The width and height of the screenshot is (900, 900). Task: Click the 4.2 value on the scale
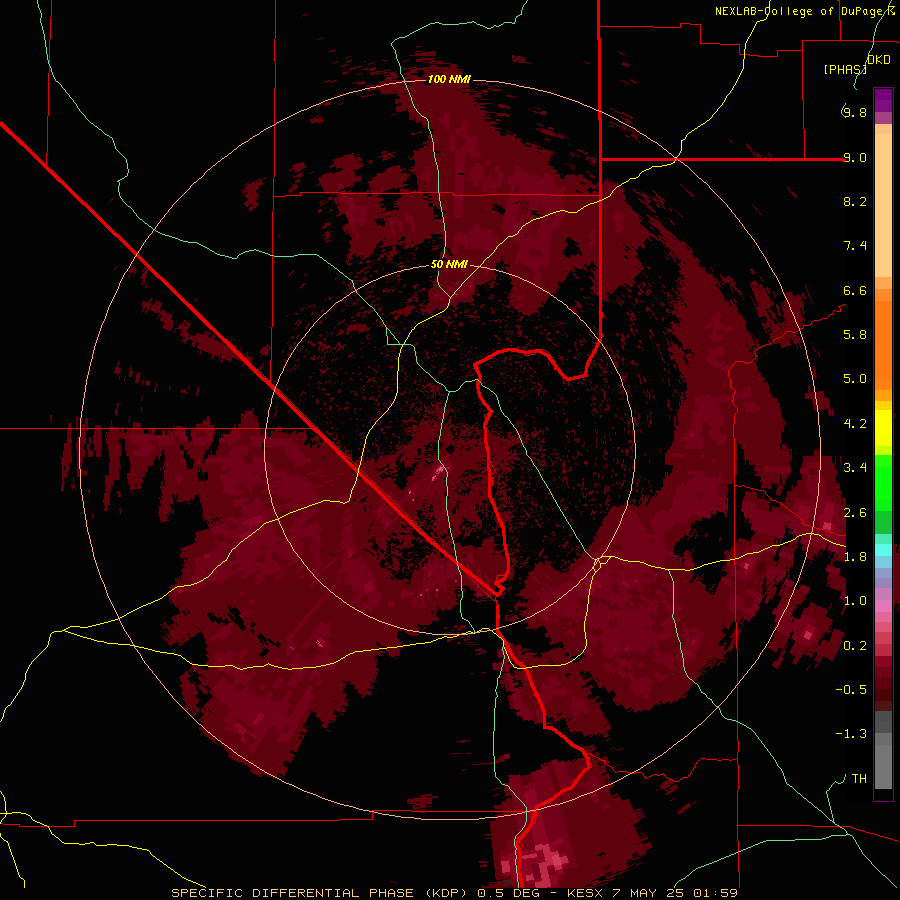[x=855, y=424]
